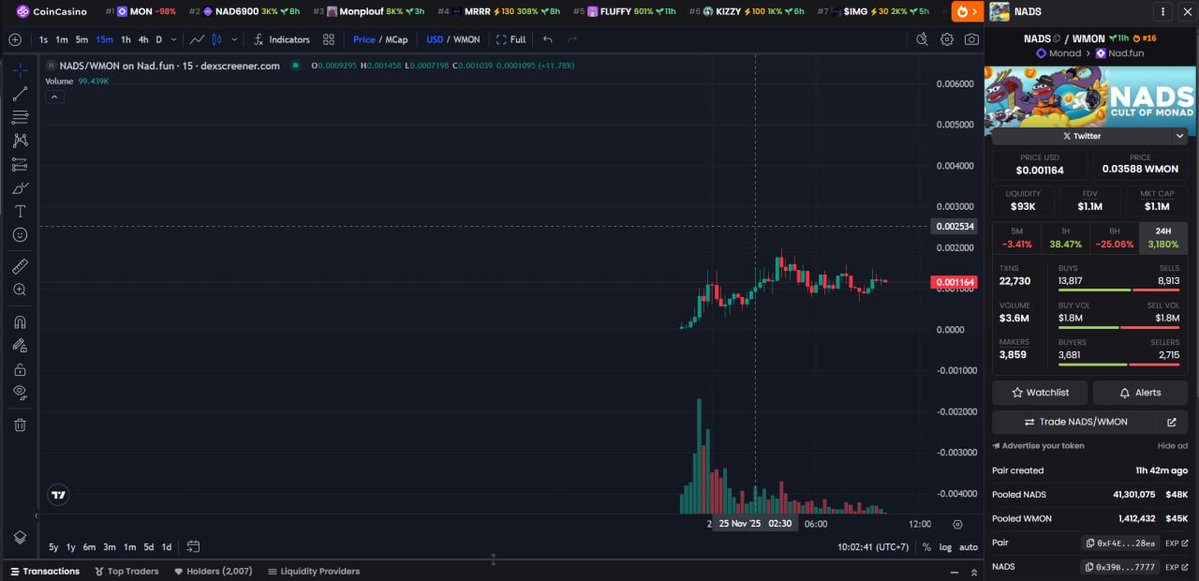The height and width of the screenshot is (581, 1199).
Task: Activate the zoom in tool
Action: coord(21,290)
